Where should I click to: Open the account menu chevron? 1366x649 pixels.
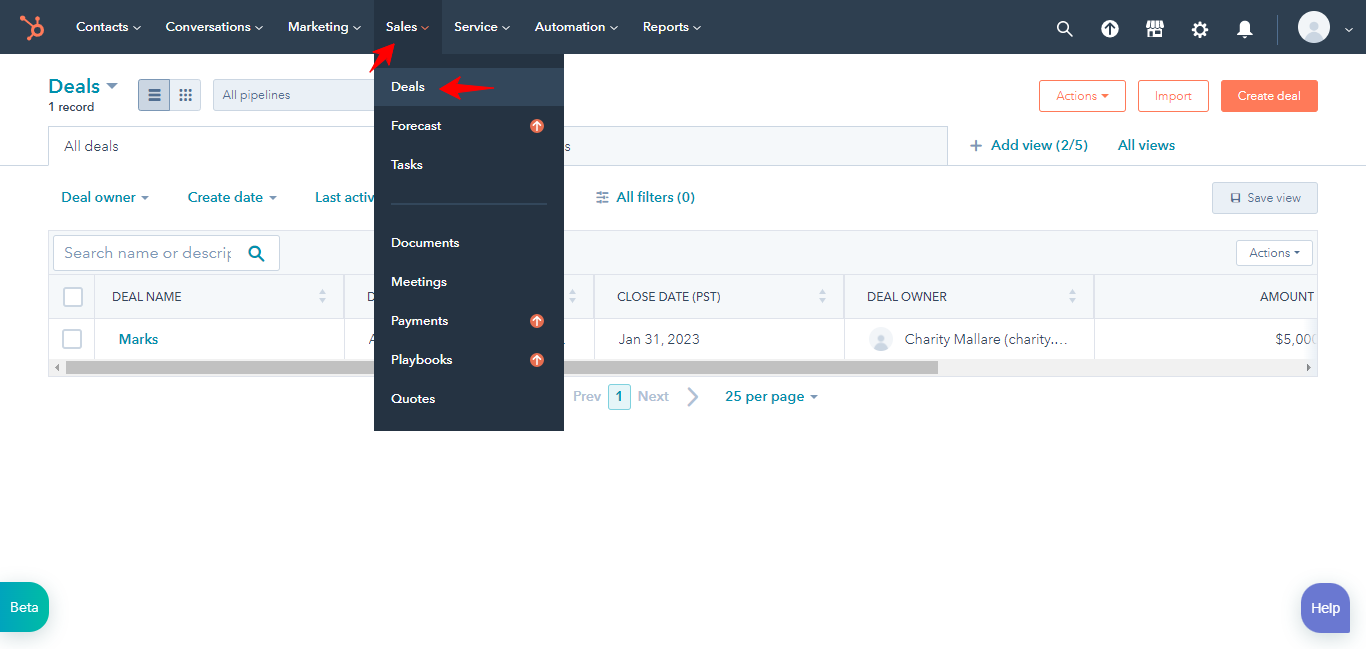tap(1348, 30)
